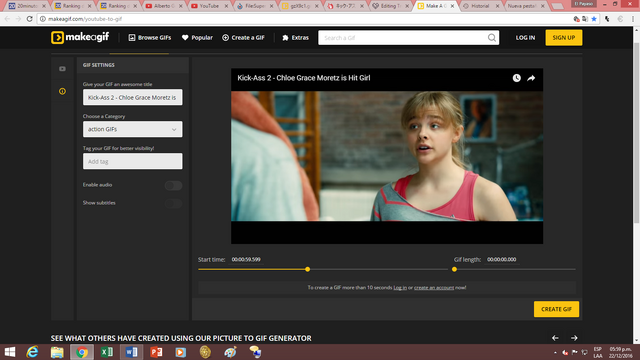Click the browser back arrow
This screenshot has width=640, height=360.
click(x=7, y=19)
